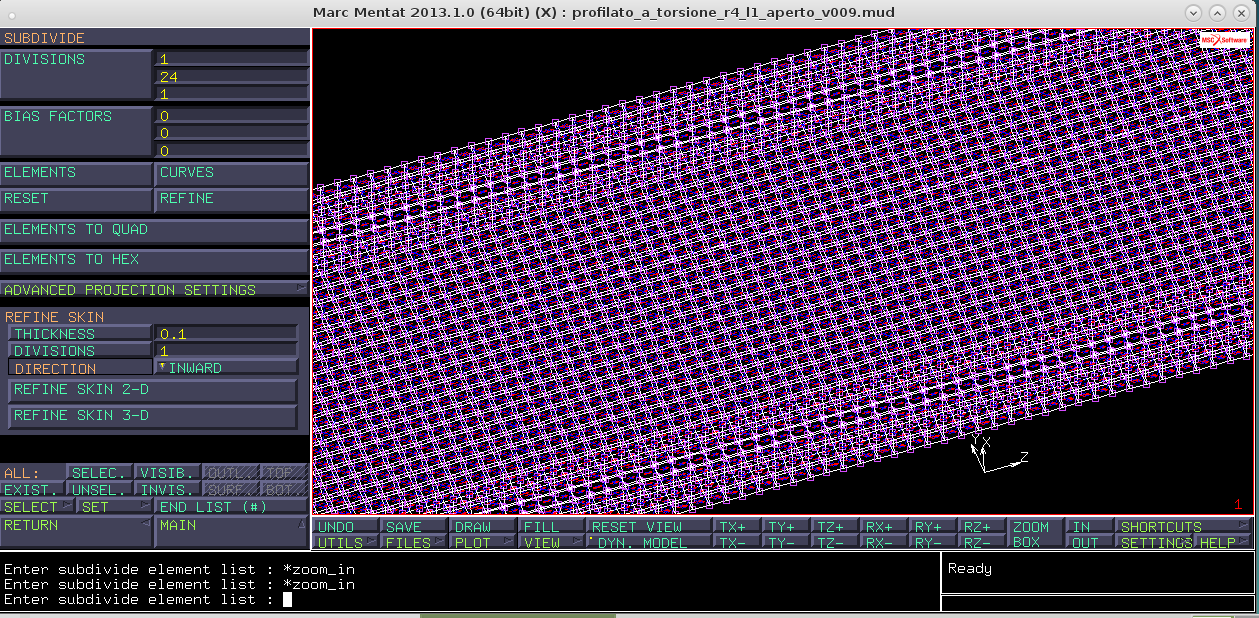Activate ZOOM BOX

(x=1036, y=534)
